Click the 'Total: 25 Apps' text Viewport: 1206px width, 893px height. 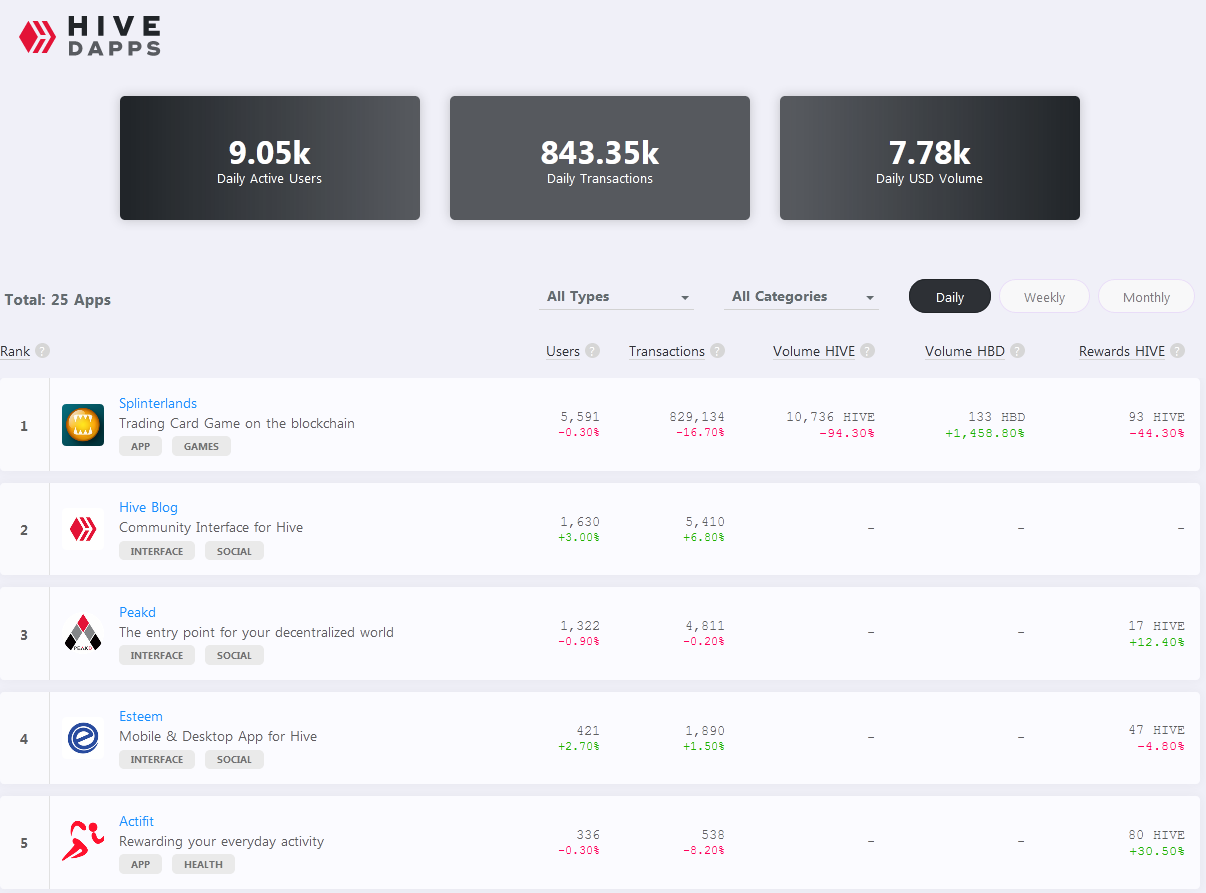click(x=58, y=300)
